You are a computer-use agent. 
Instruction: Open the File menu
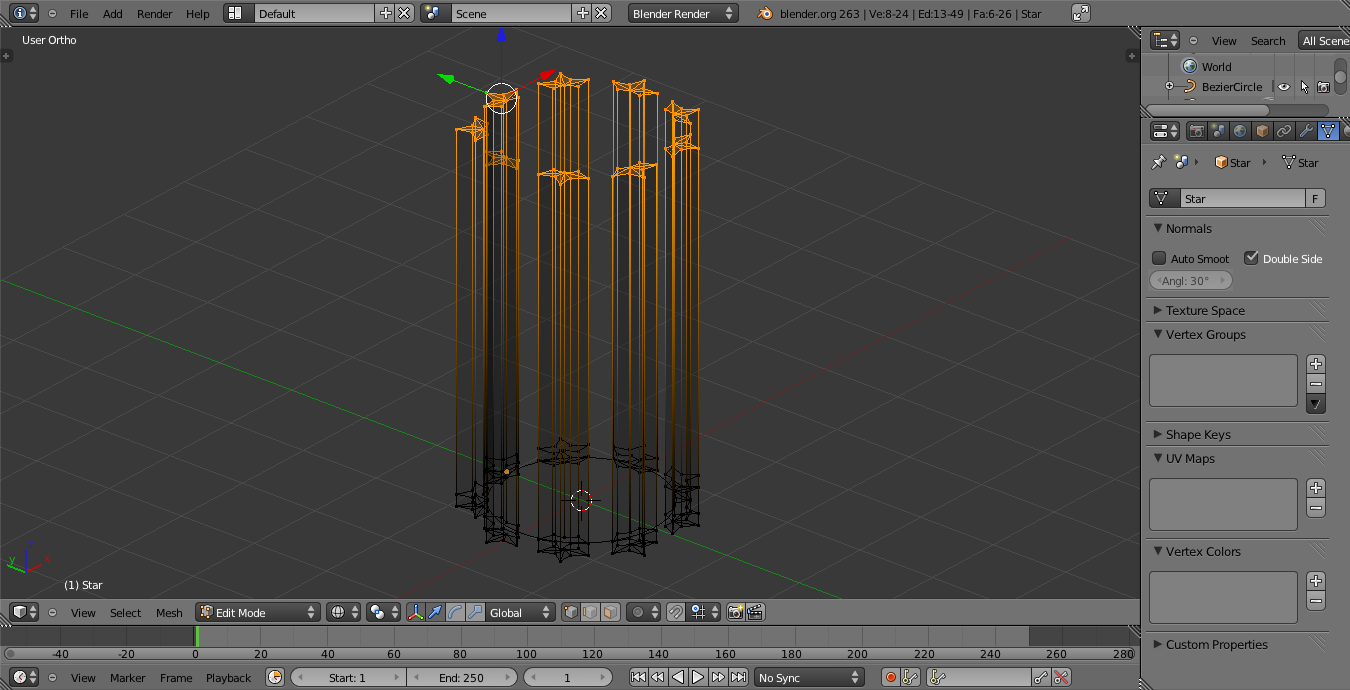[79, 14]
